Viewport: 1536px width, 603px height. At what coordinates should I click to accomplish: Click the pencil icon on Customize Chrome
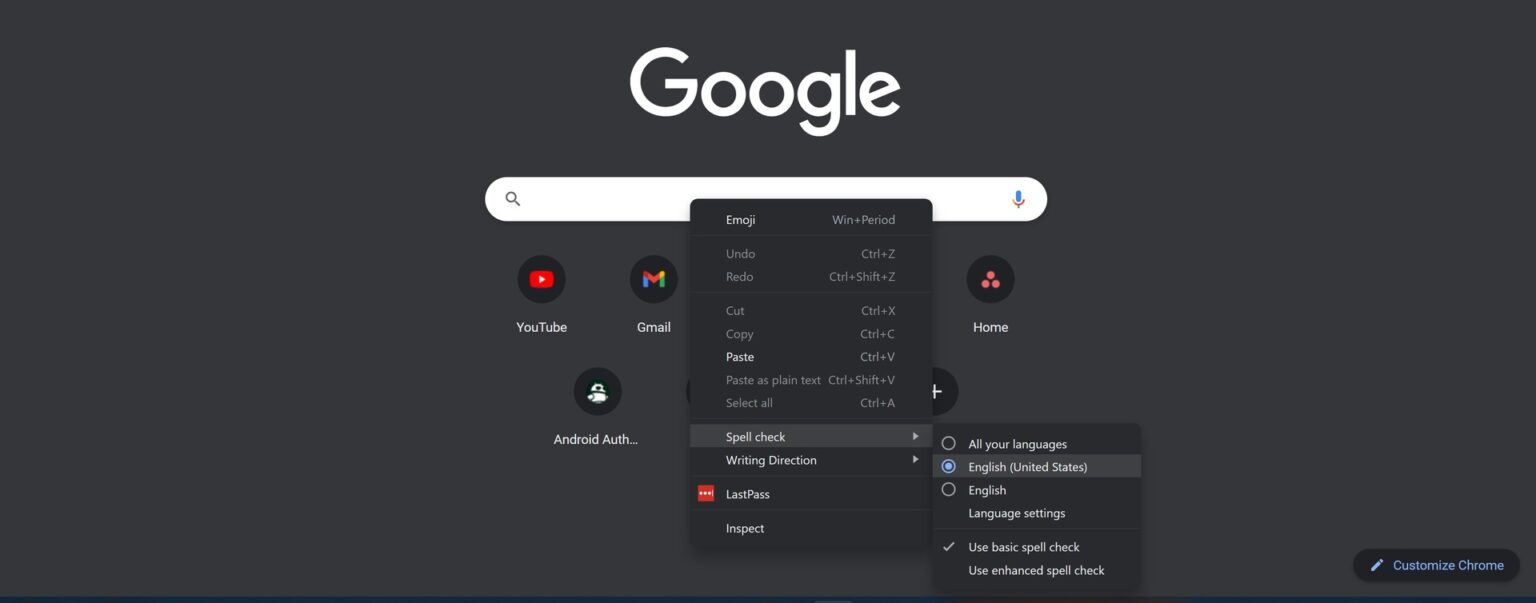coord(1376,564)
